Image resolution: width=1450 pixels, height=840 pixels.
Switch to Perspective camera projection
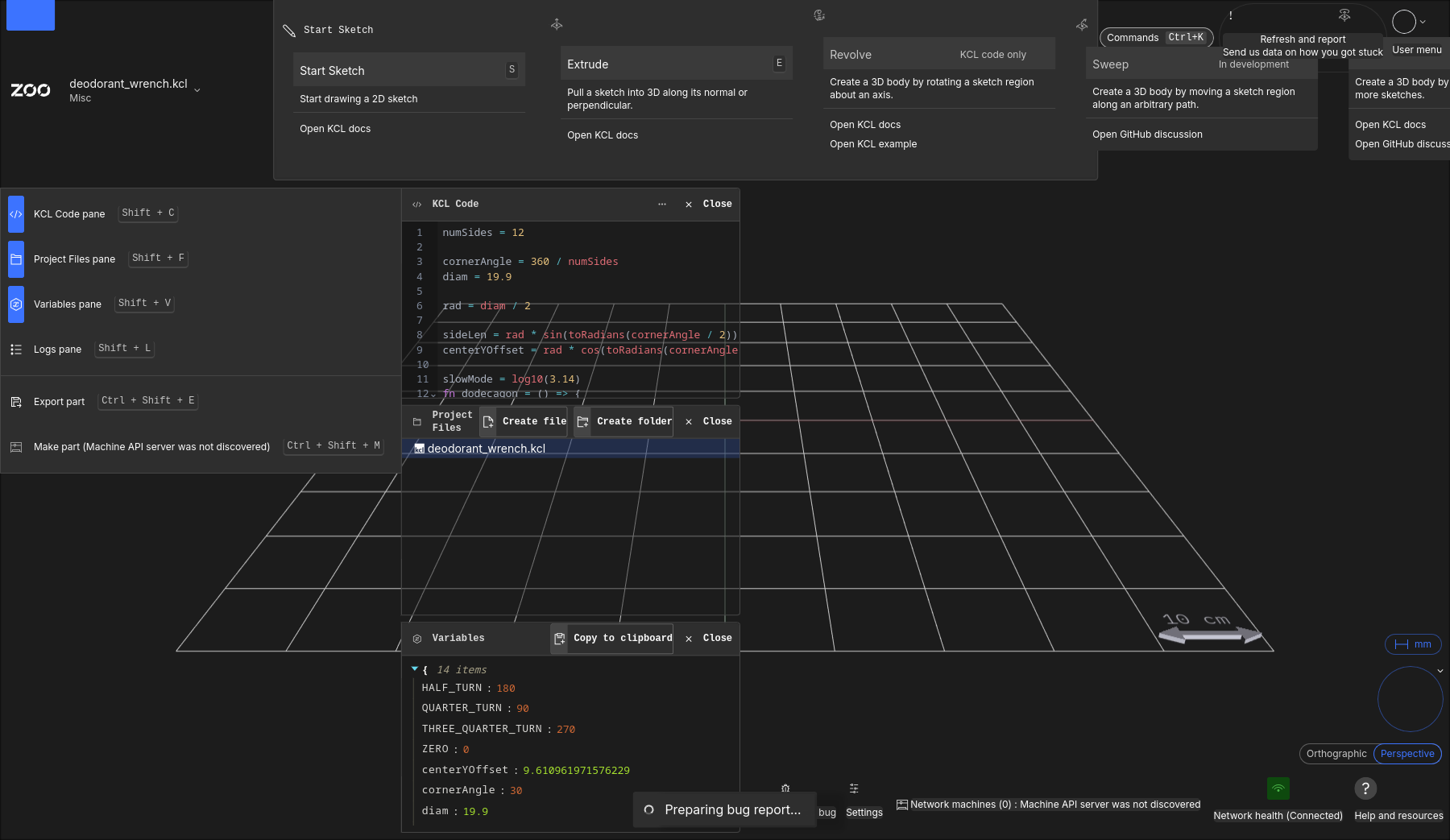pos(1407,754)
